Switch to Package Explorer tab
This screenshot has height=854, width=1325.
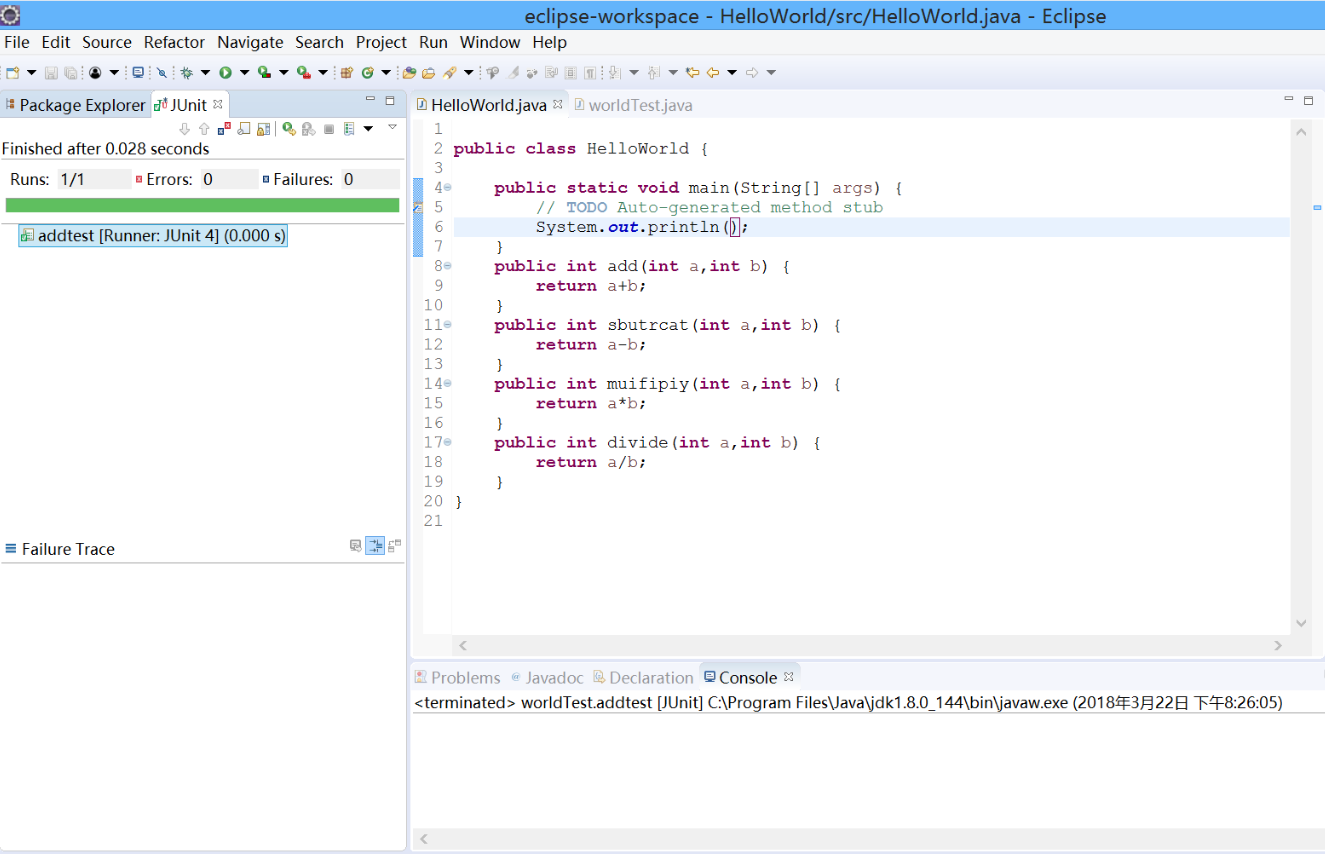click(75, 105)
